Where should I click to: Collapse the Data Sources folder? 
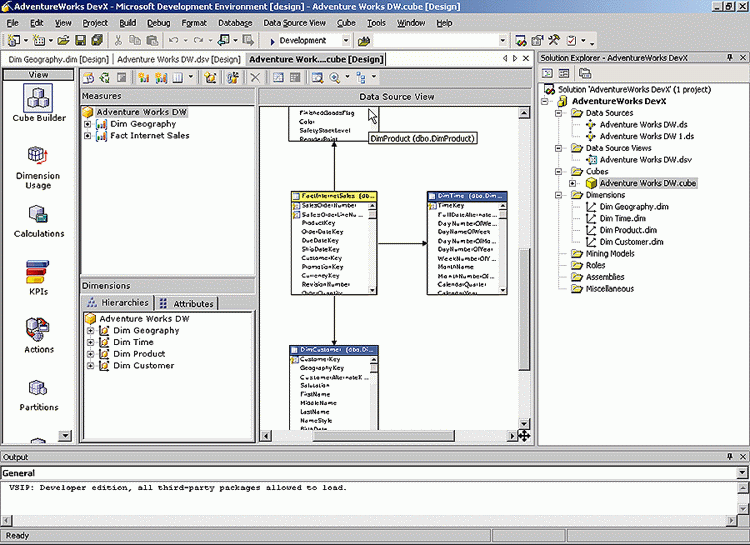[558, 113]
